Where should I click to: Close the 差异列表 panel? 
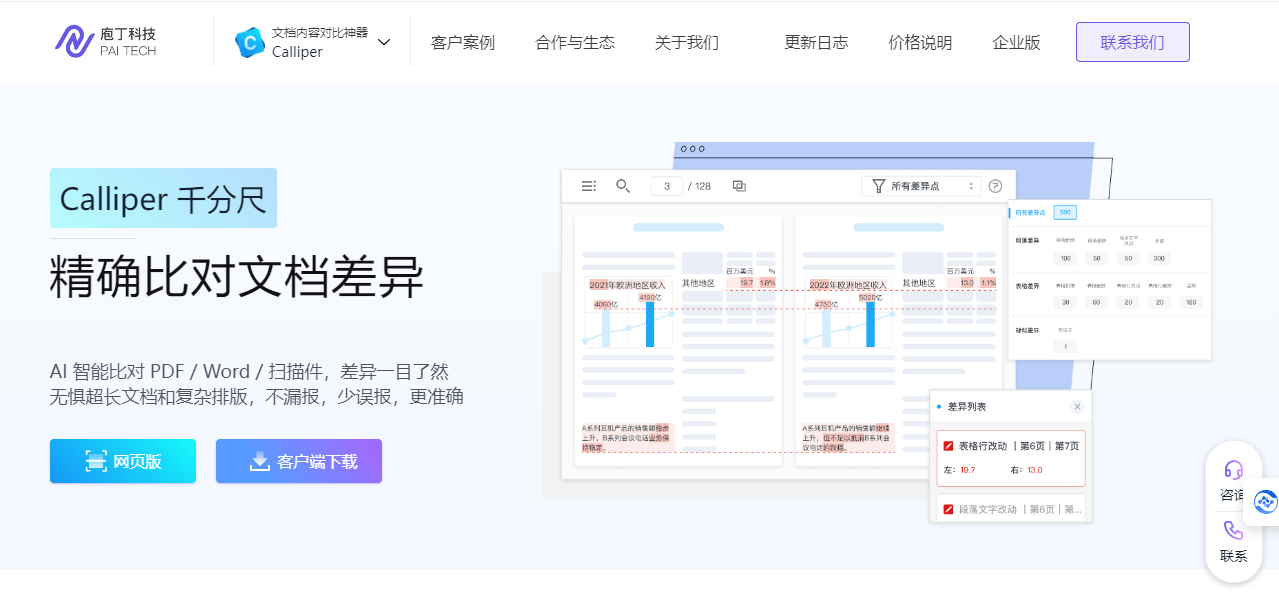1077,407
